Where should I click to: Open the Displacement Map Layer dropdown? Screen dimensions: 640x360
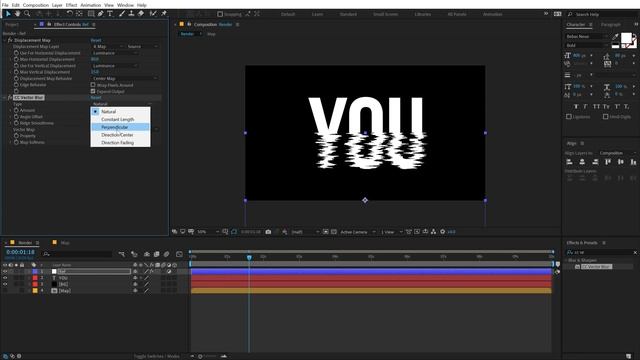(108, 47)
